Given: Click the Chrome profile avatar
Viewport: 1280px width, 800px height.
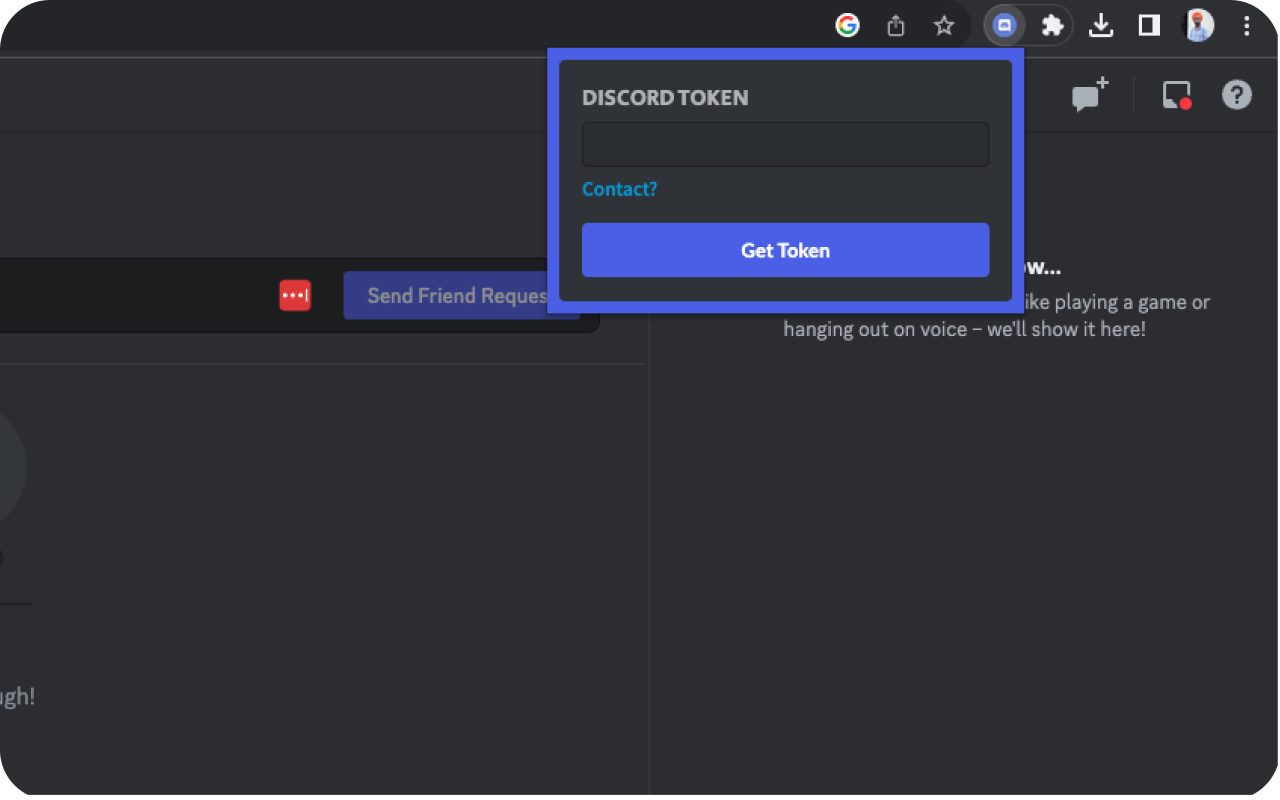Looking at the screenshot, I should pos(1198,25).
